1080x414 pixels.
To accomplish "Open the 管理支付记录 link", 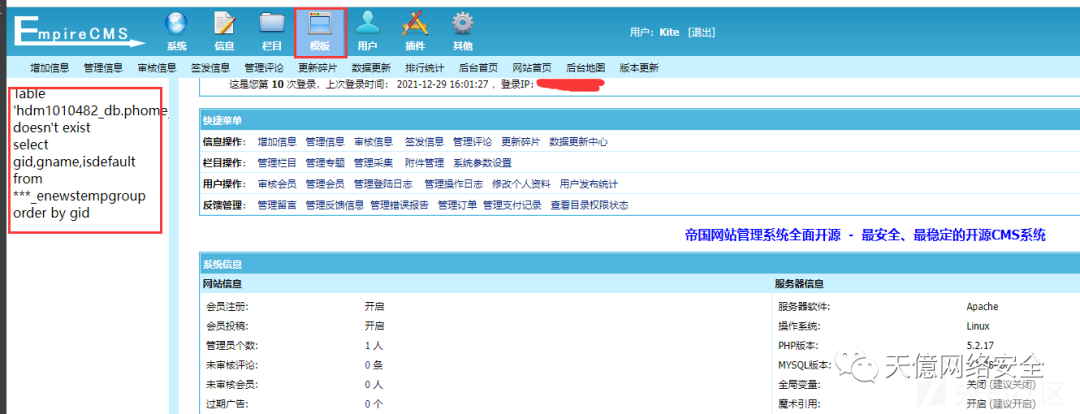I will point(512,205).
